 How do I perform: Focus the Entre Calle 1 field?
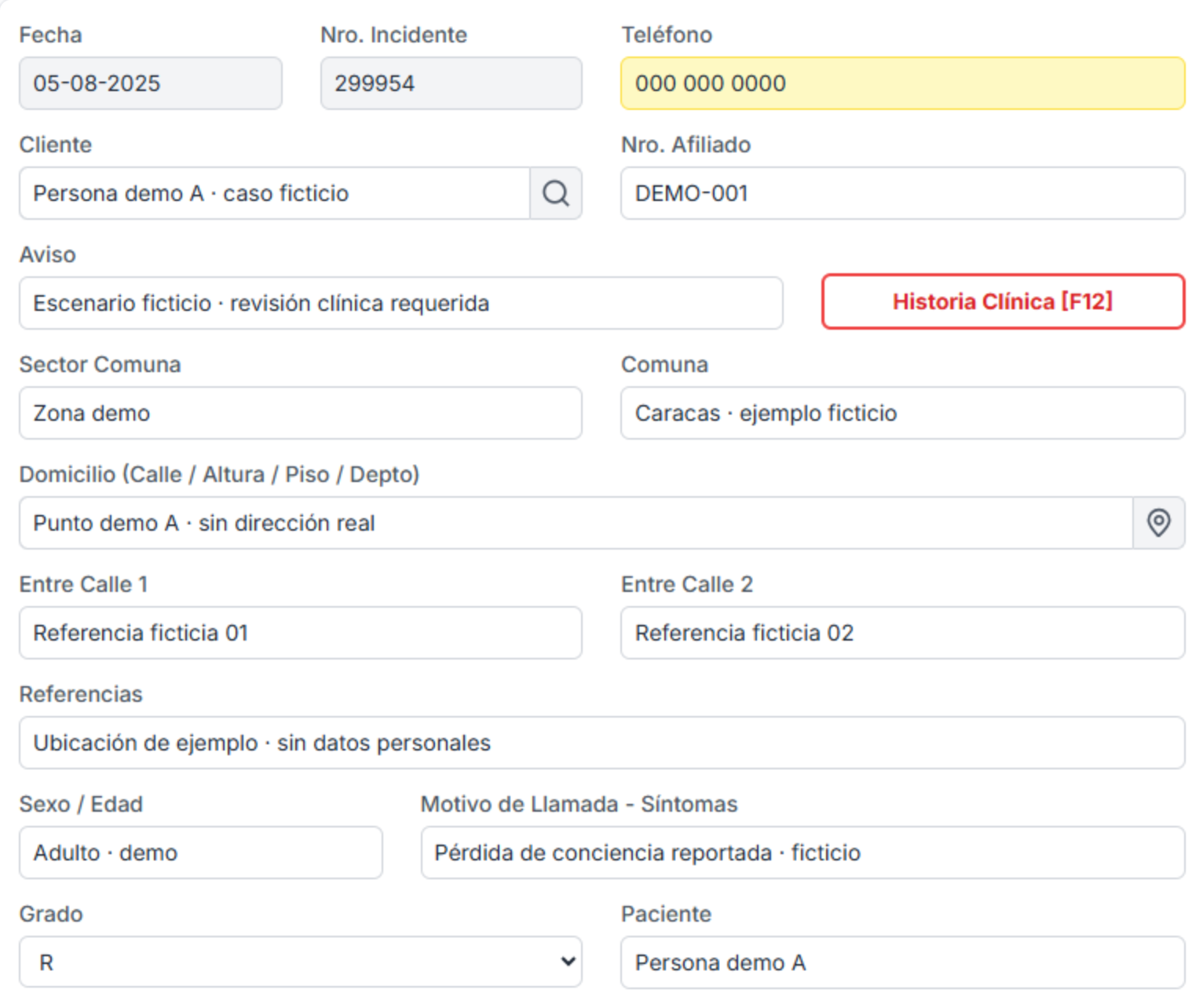pos(301,633)
